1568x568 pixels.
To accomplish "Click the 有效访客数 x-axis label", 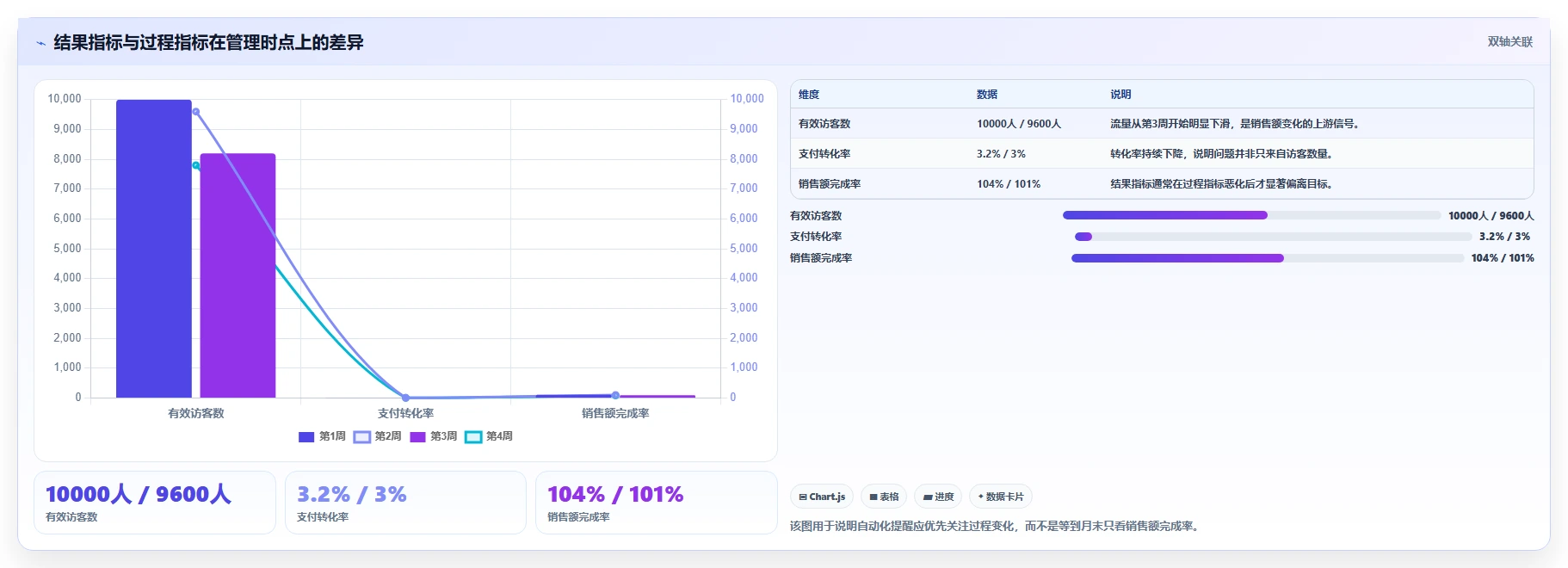I will click(x=195, y=413).
